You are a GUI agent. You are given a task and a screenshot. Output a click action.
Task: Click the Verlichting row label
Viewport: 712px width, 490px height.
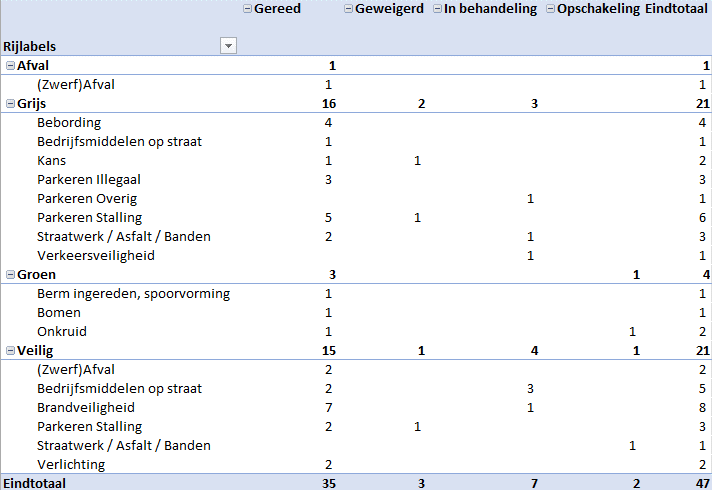click(71, 465)
